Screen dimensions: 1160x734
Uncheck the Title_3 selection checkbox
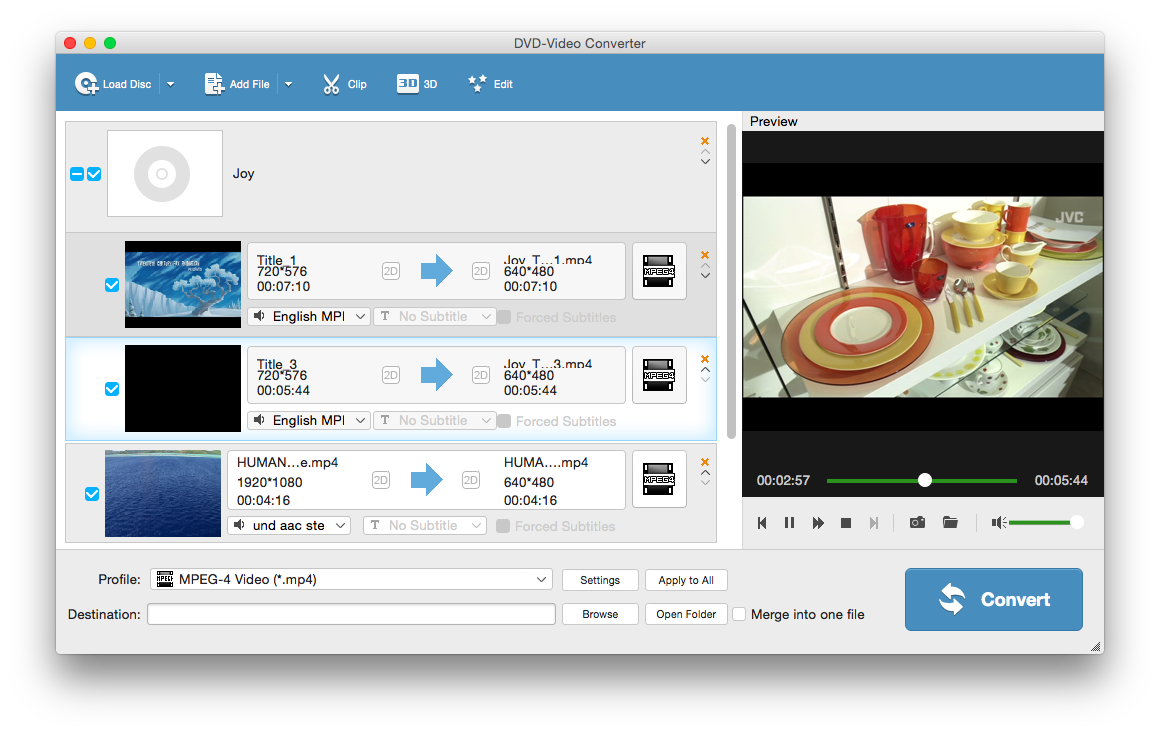coord(112,389)
